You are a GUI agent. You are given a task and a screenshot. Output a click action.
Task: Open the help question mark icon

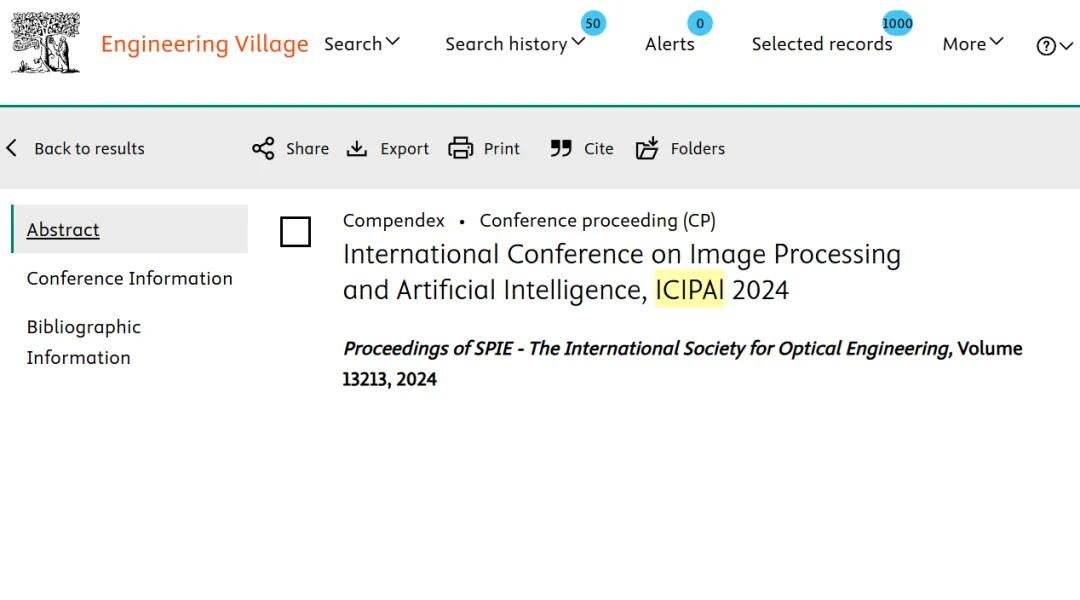point(1046,45)
